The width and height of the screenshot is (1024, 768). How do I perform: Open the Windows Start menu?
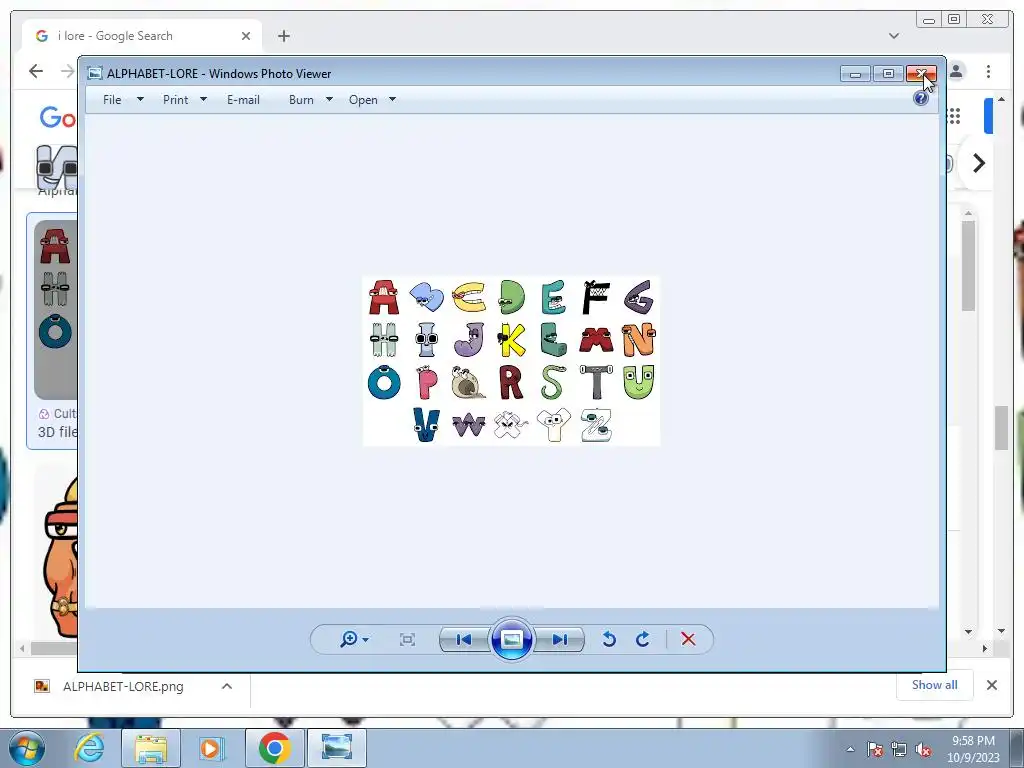26,748
